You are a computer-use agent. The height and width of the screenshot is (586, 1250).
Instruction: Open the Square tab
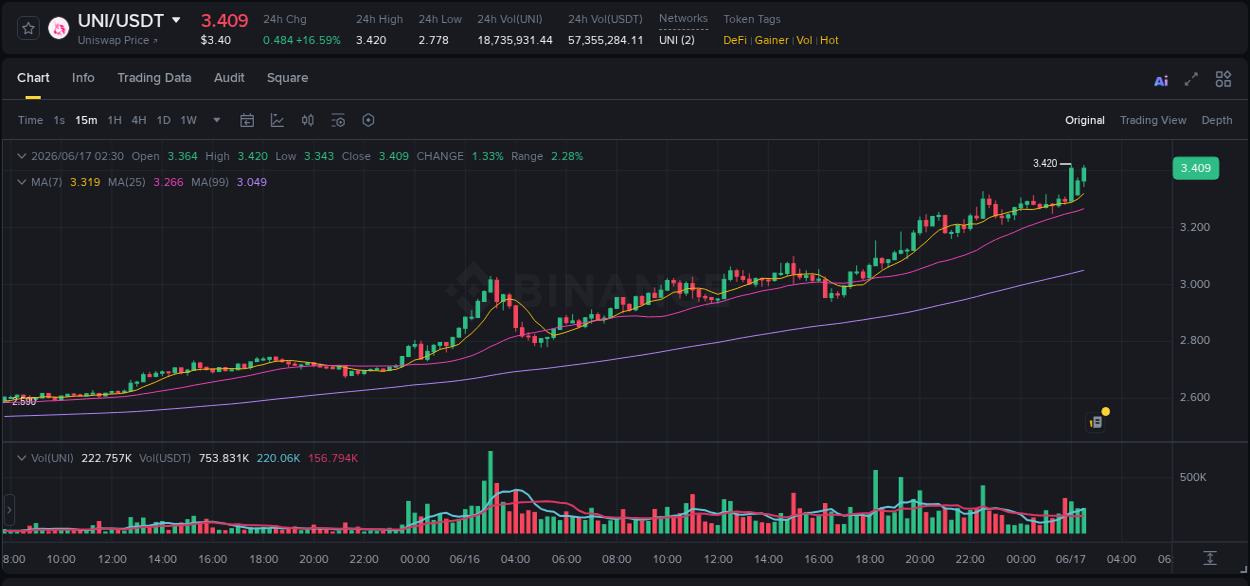pos(287,78)
